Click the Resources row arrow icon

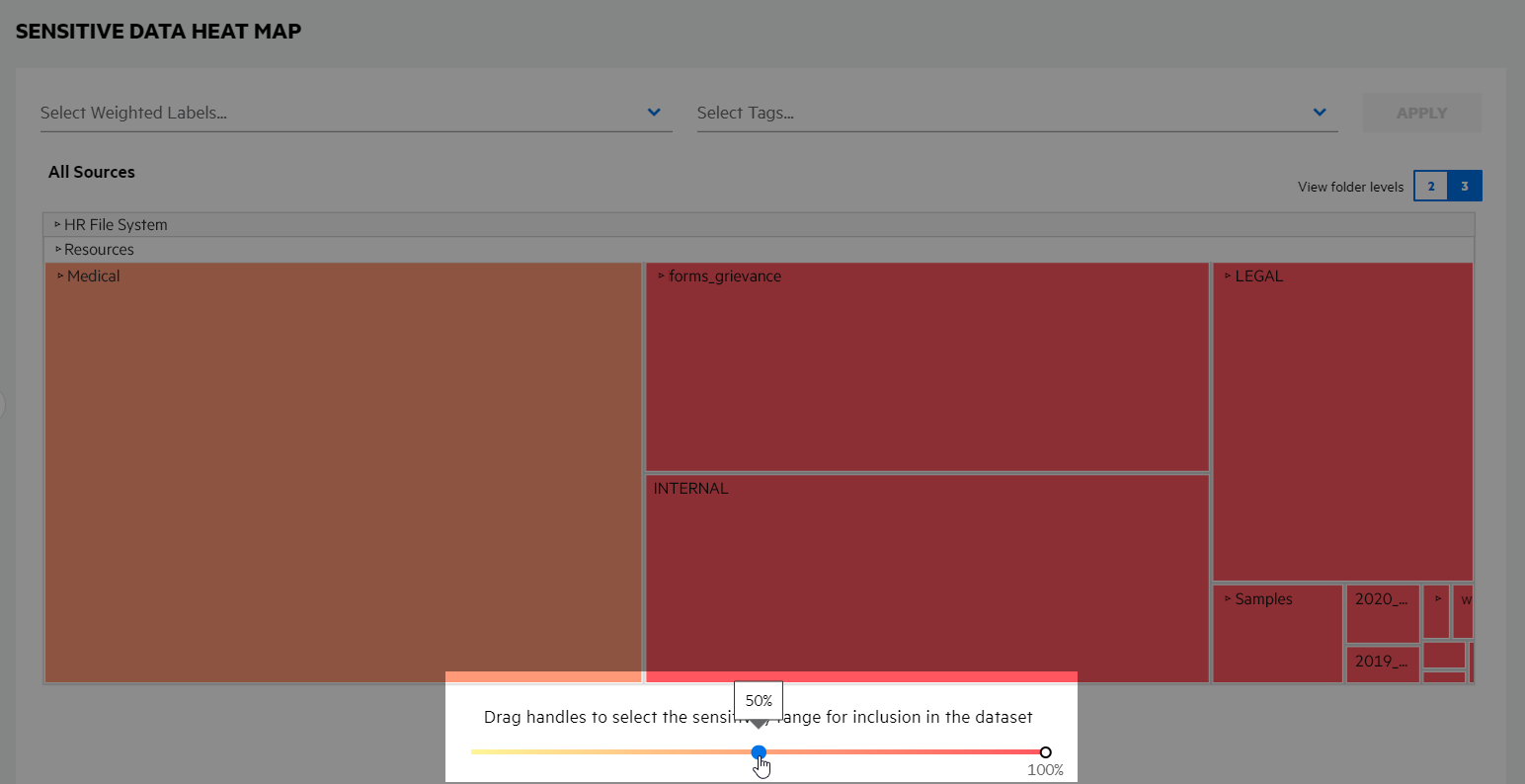[x=57, y=250]
